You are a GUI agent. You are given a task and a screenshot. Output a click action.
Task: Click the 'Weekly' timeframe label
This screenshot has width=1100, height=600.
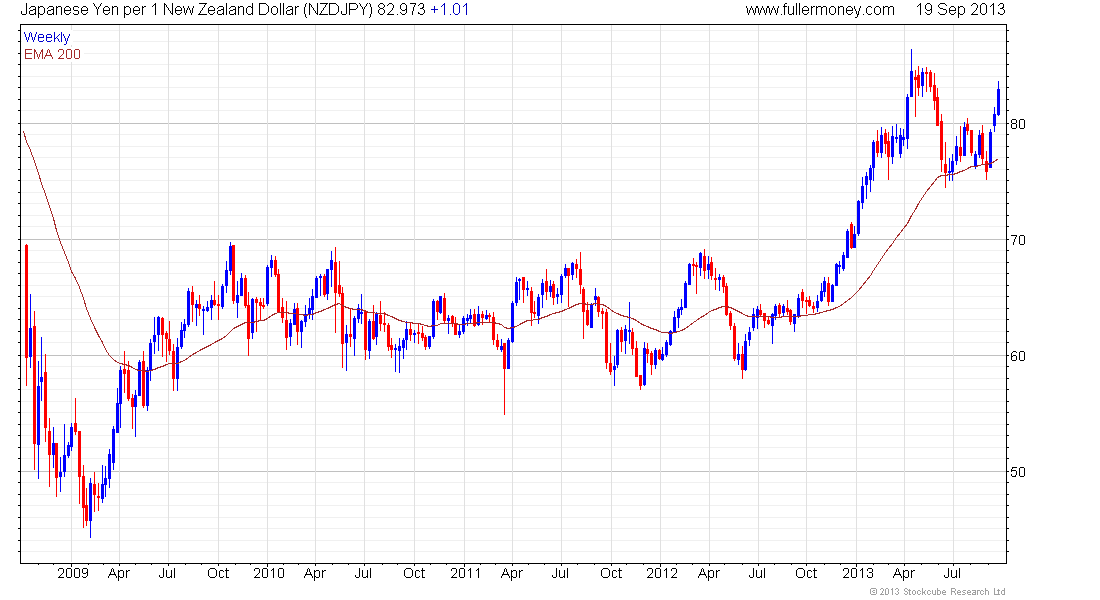tap(47, 37)
